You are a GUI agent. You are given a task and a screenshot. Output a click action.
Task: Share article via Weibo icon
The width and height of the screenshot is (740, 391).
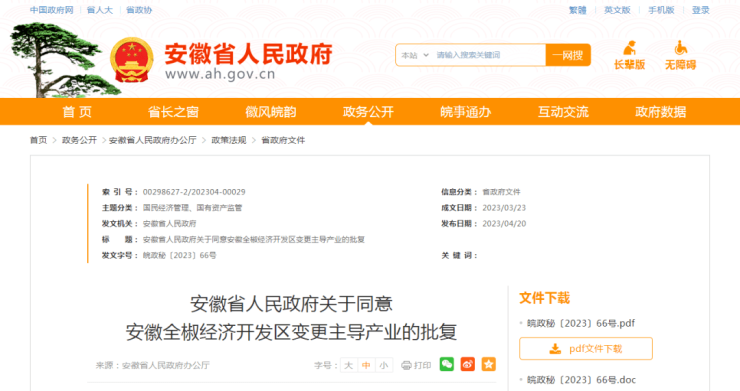[467, 364]
